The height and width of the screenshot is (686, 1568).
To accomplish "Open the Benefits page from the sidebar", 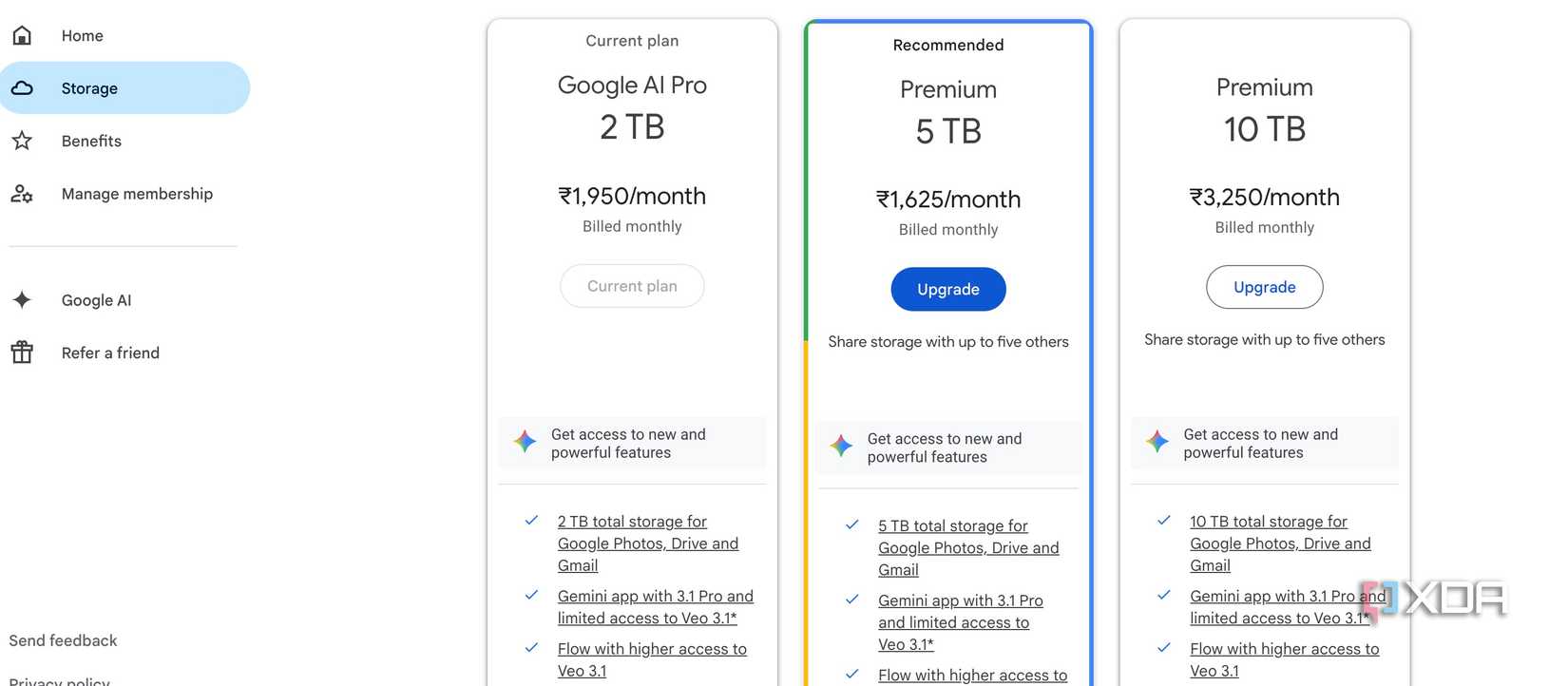I will [91, 141].
